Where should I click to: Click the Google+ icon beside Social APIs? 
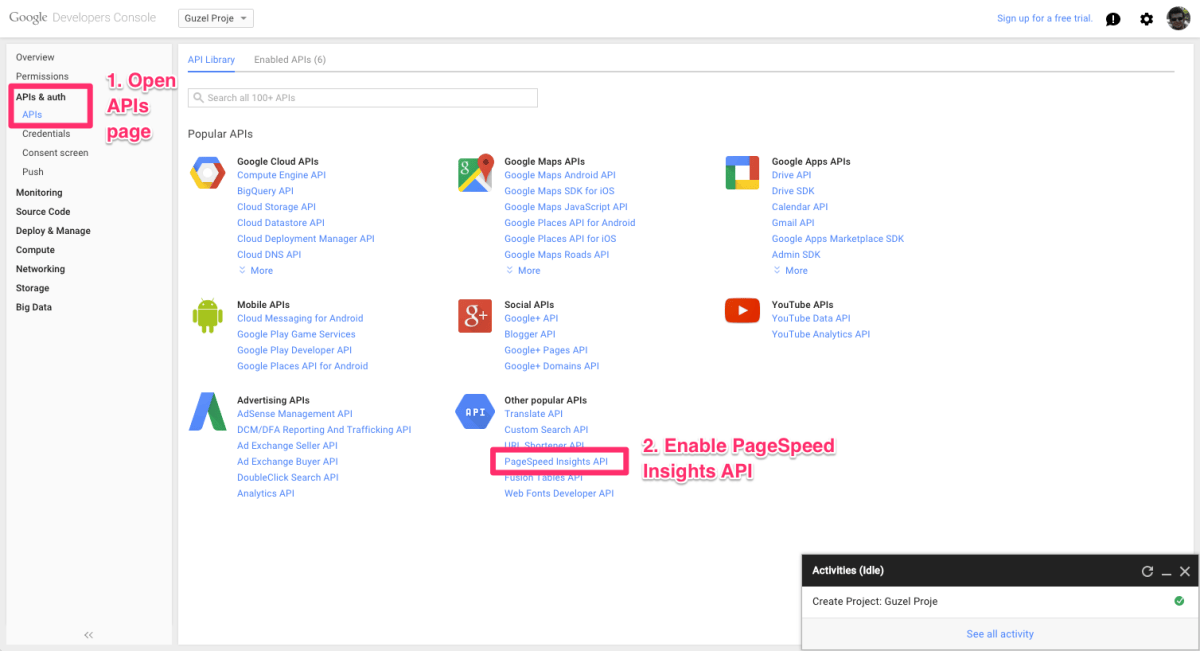click(x=474, y=316)
